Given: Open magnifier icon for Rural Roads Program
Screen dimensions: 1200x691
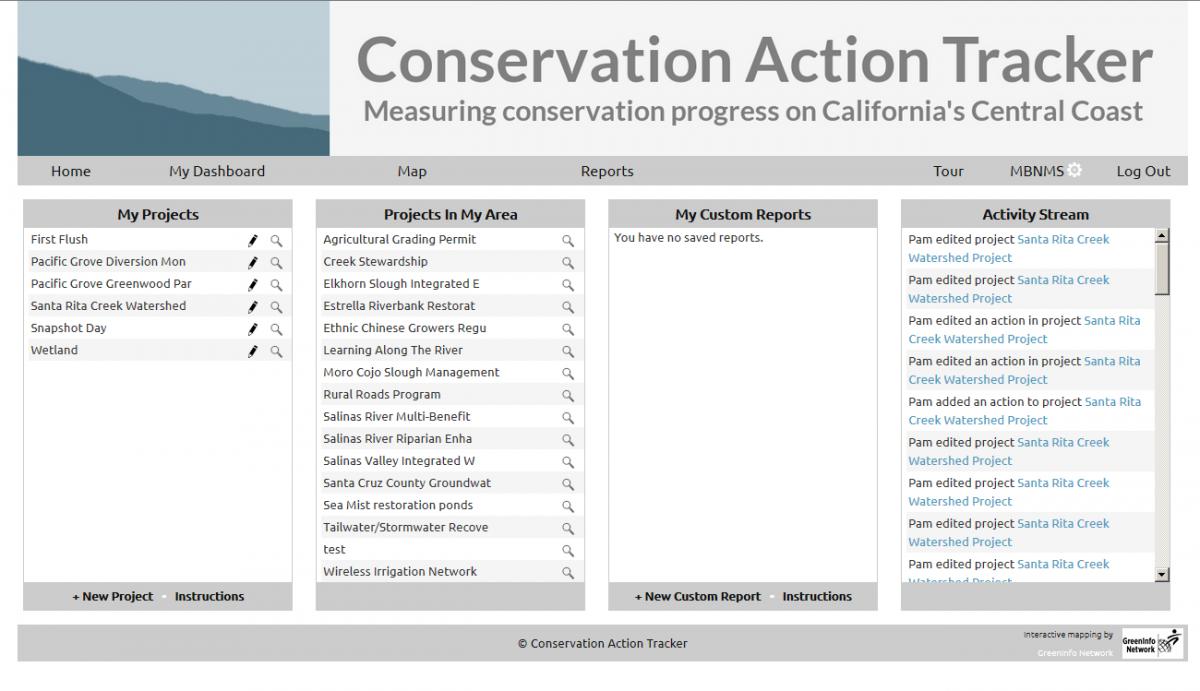Looking at the screenshot, I should (568, 396).
